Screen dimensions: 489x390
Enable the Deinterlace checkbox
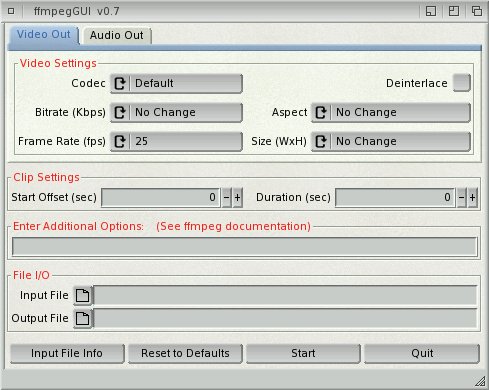coord(462,83)
